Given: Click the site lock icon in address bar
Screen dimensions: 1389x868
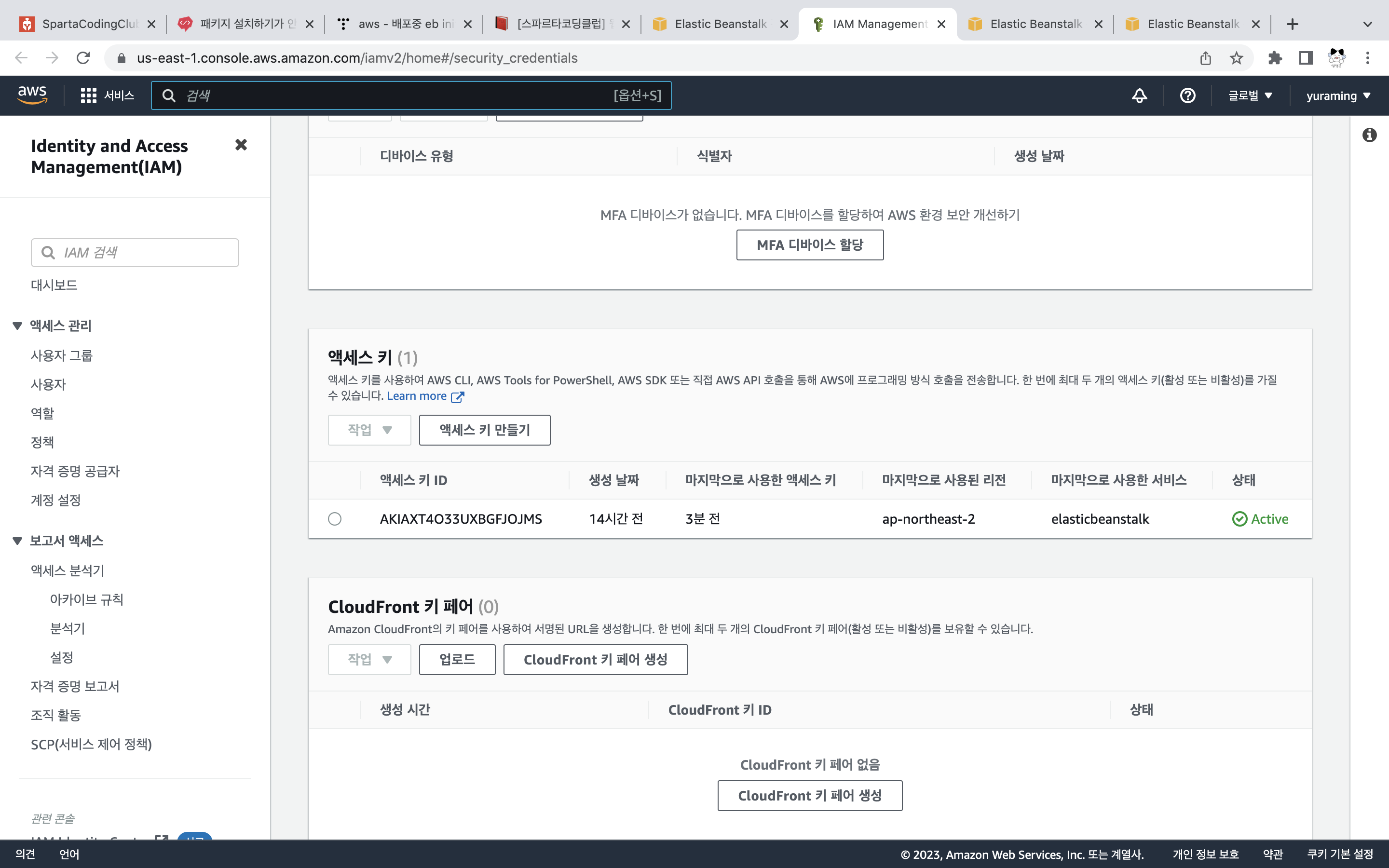Looking at the screenshot, I should [121, 58].
